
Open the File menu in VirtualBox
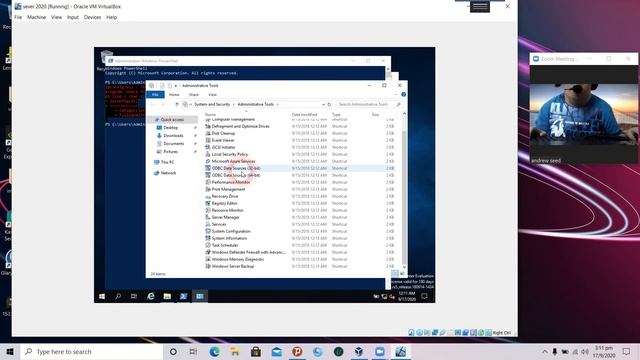pyautogui.click(x=18, y=17)
